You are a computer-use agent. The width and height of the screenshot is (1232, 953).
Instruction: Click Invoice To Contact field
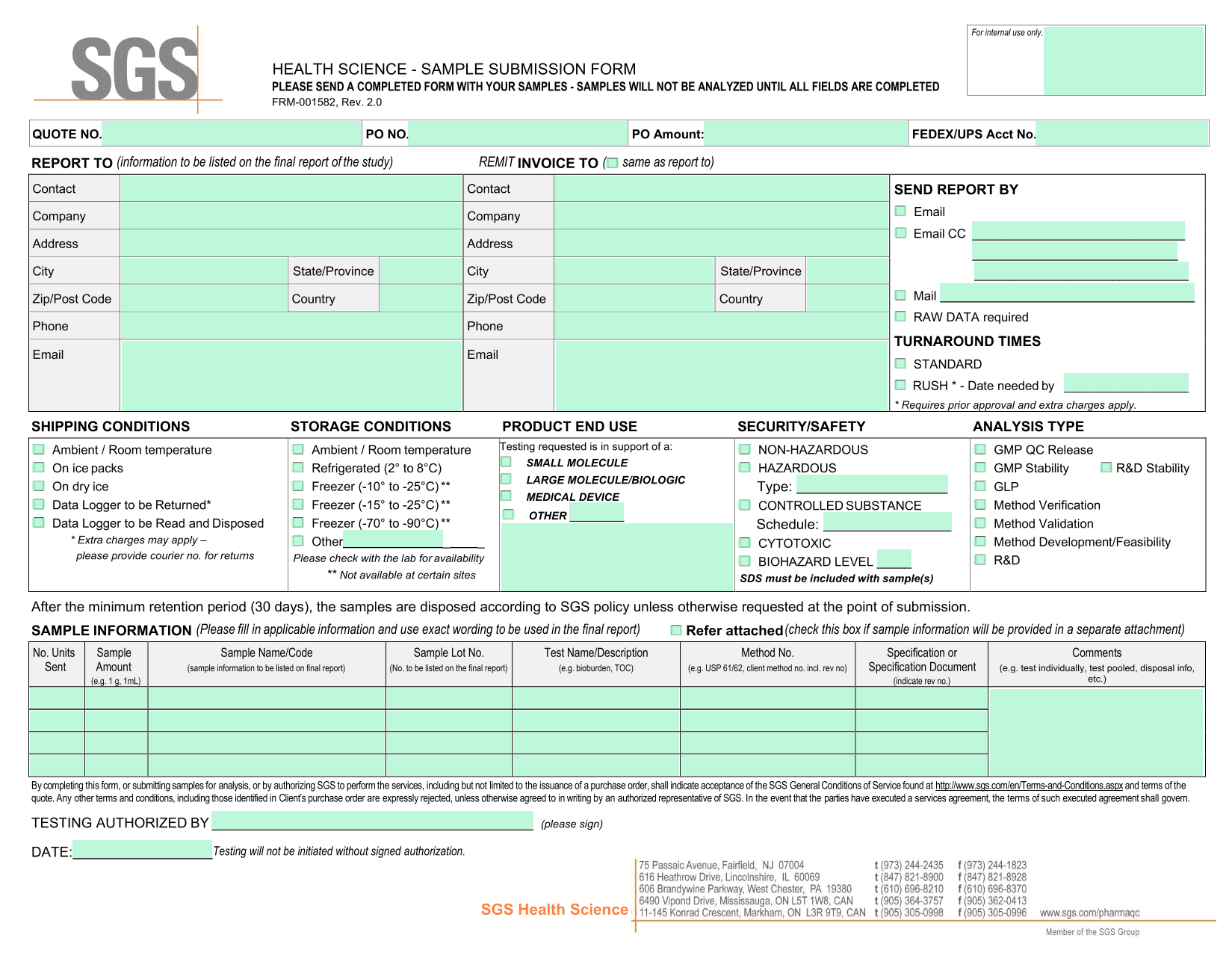coord(721,188)
